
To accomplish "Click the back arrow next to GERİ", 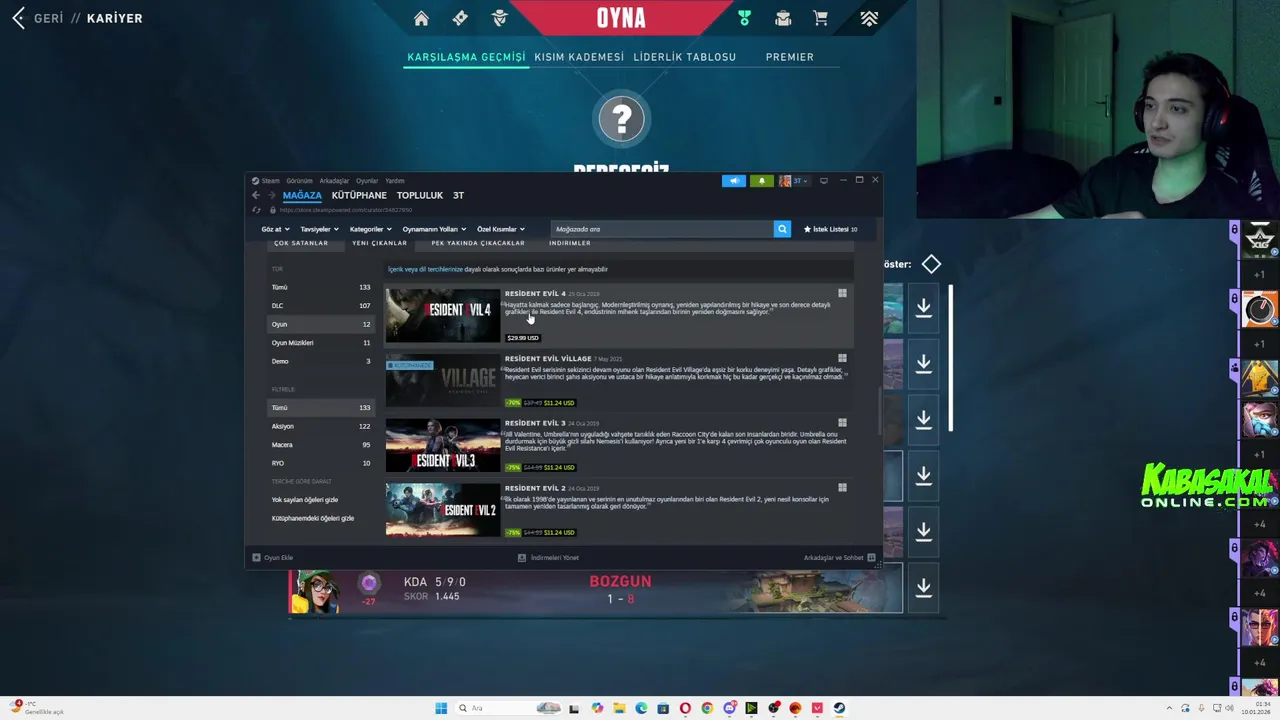I will click(x=18, y=18).
